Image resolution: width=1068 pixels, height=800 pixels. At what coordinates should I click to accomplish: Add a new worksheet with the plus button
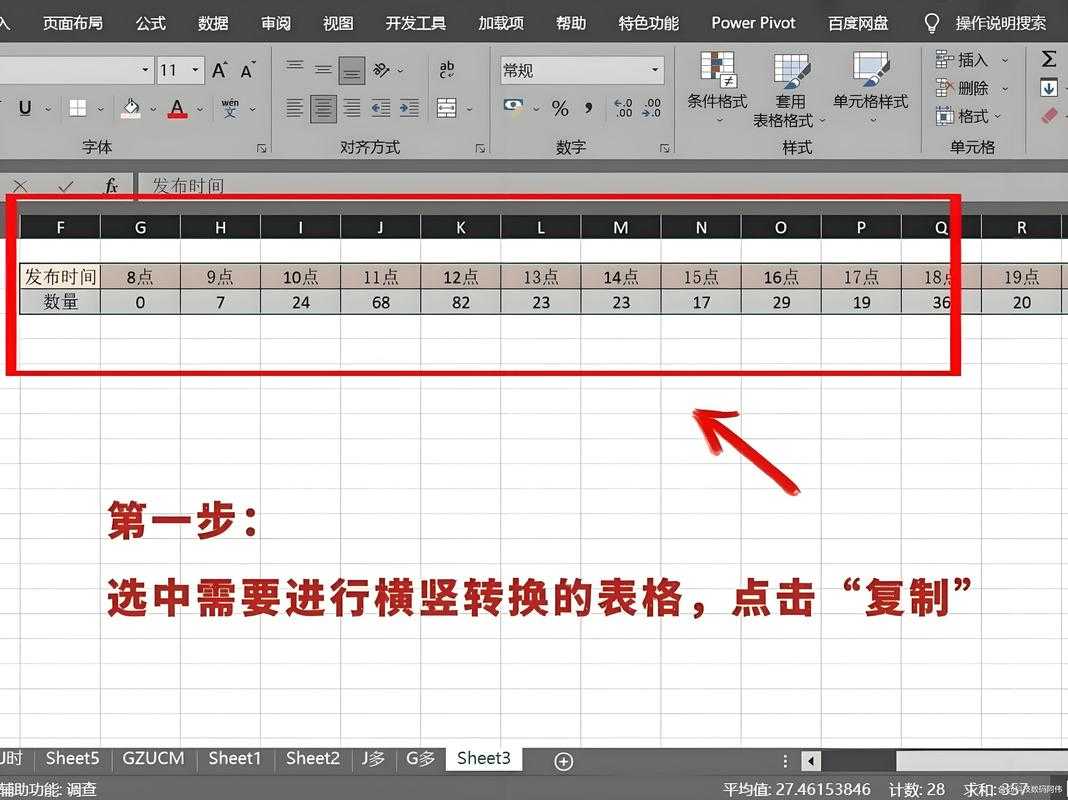point(563,761)
